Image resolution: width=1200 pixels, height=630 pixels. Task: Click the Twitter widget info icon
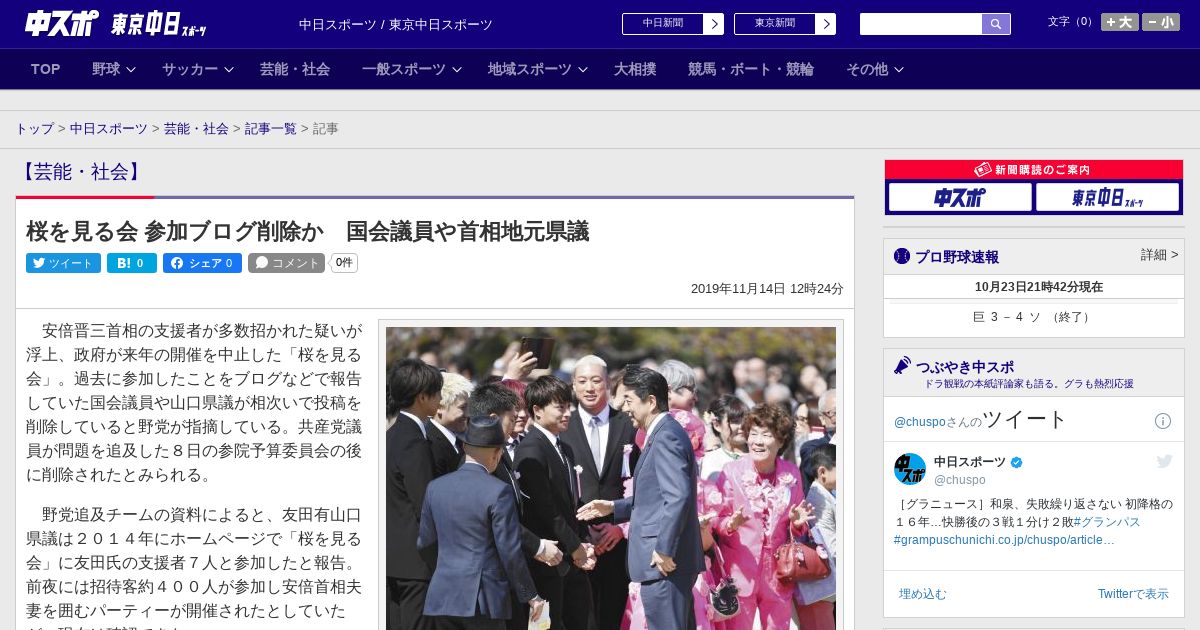1163,421
